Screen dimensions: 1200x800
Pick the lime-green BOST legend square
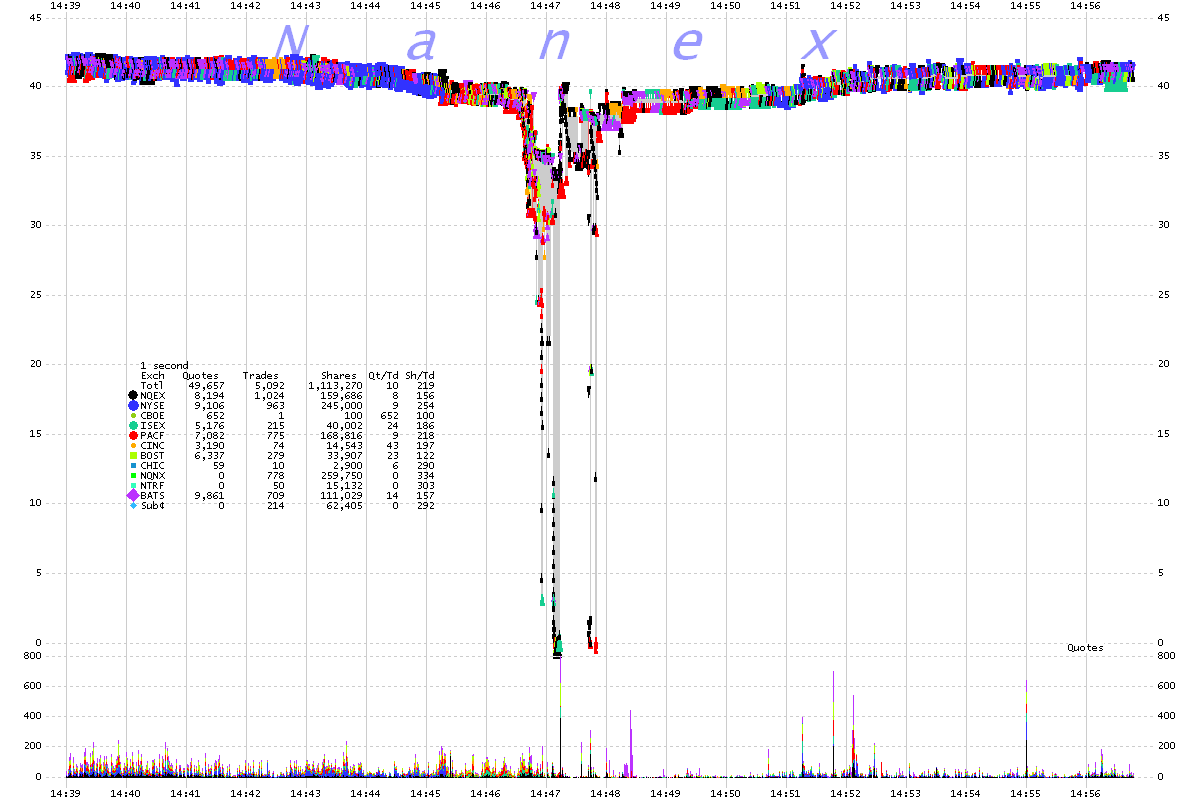click(133, 455)
